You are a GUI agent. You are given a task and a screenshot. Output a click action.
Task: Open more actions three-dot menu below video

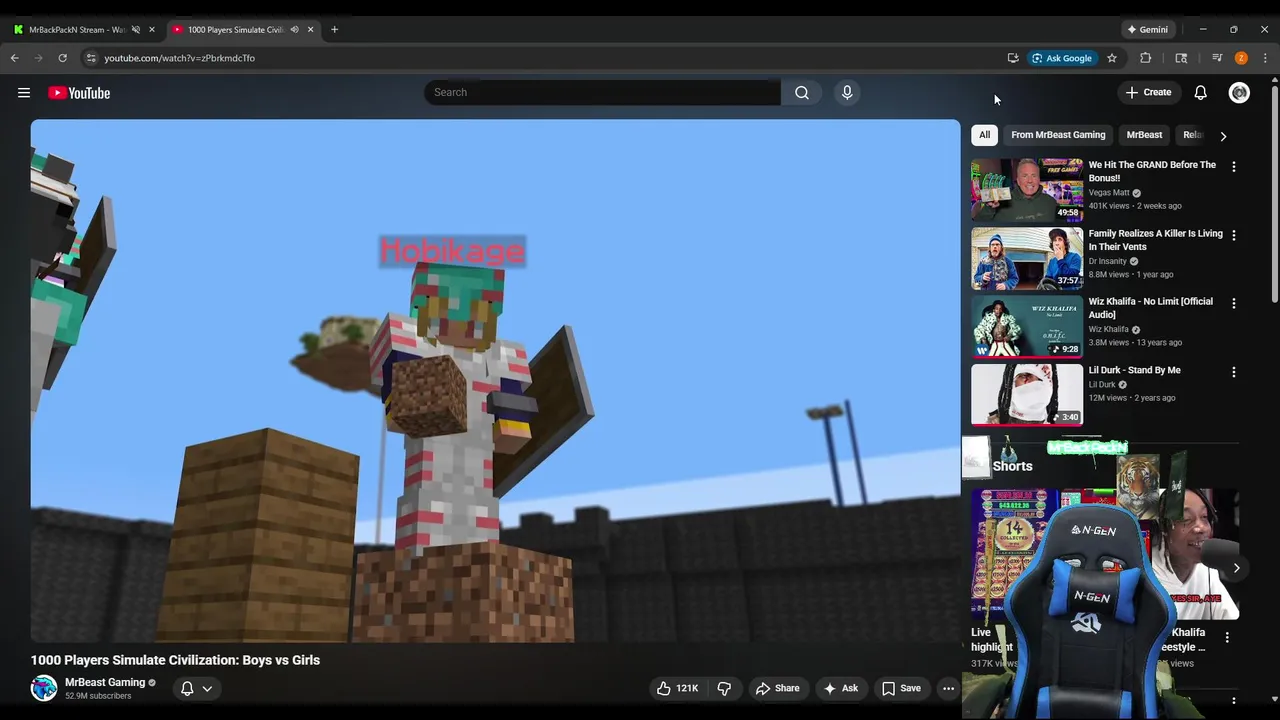(x=948, y=688)
